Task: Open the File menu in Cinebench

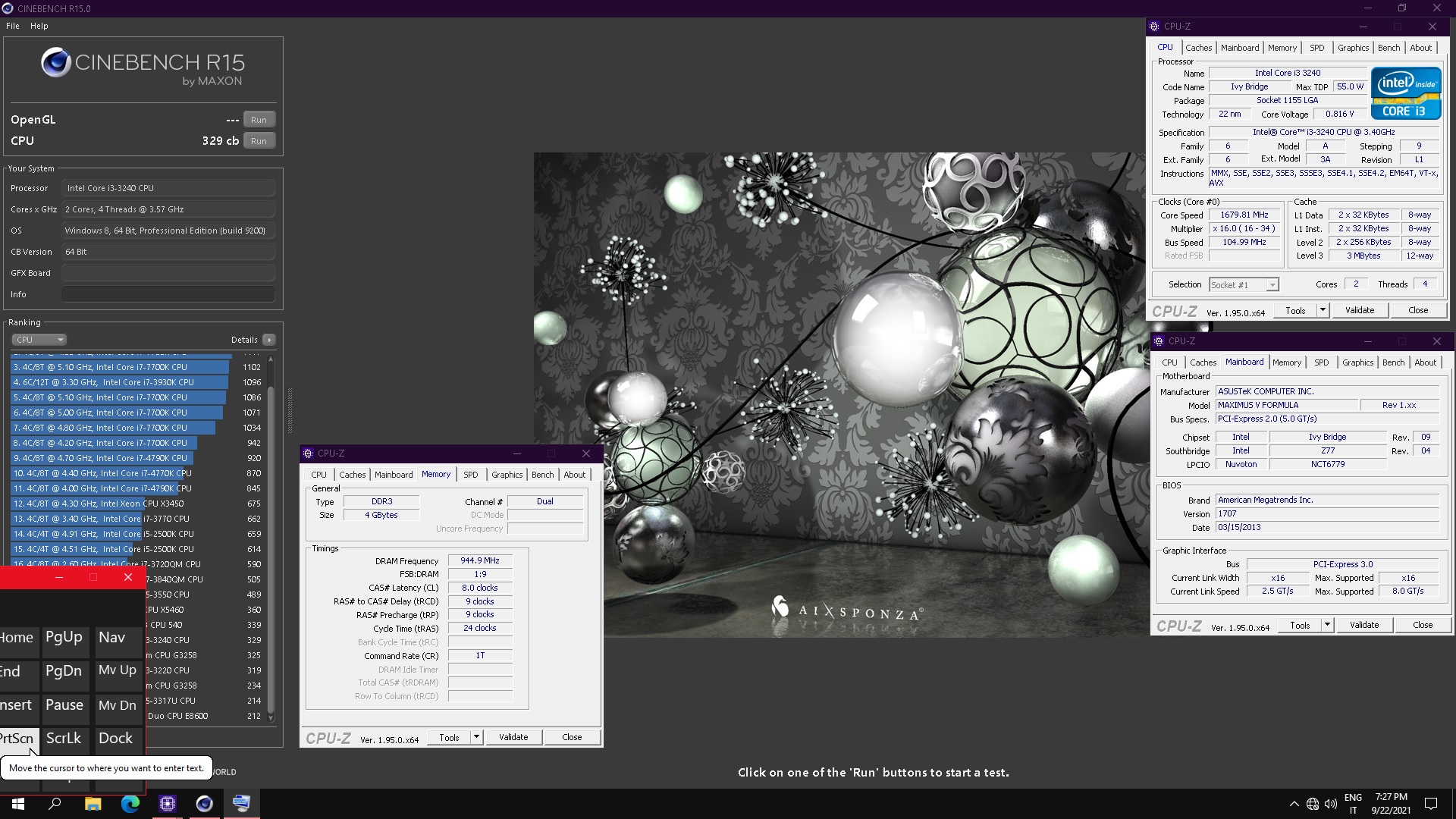Action: [x=13, y=26]
